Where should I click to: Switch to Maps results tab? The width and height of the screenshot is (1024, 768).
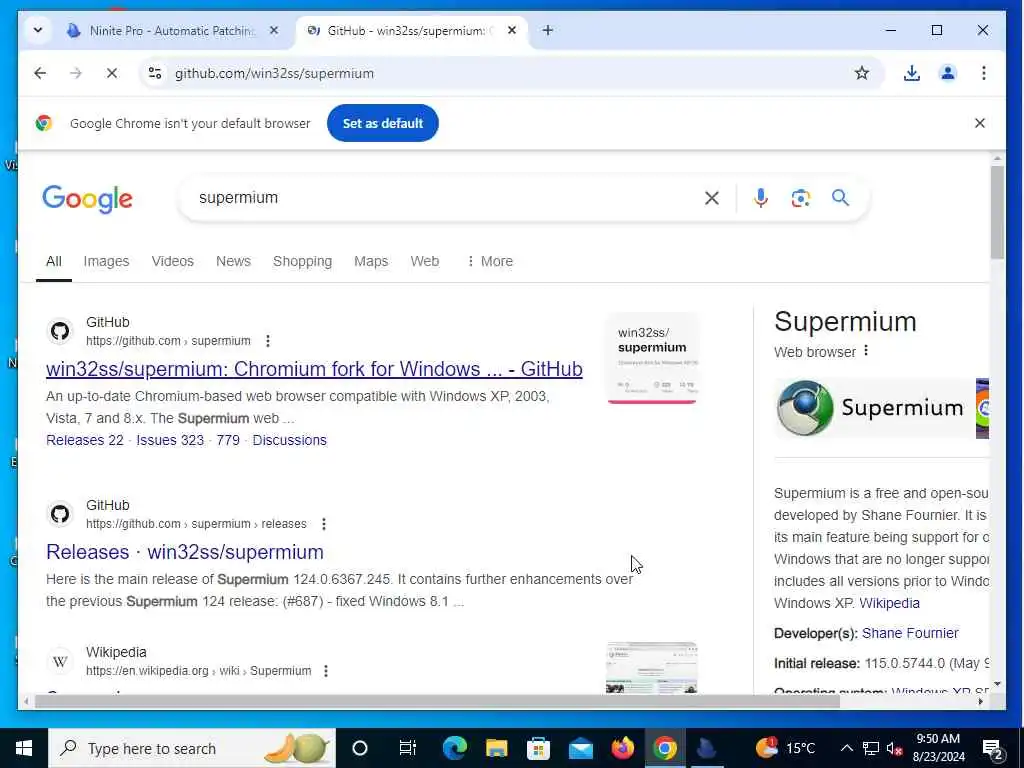point(371,261)
